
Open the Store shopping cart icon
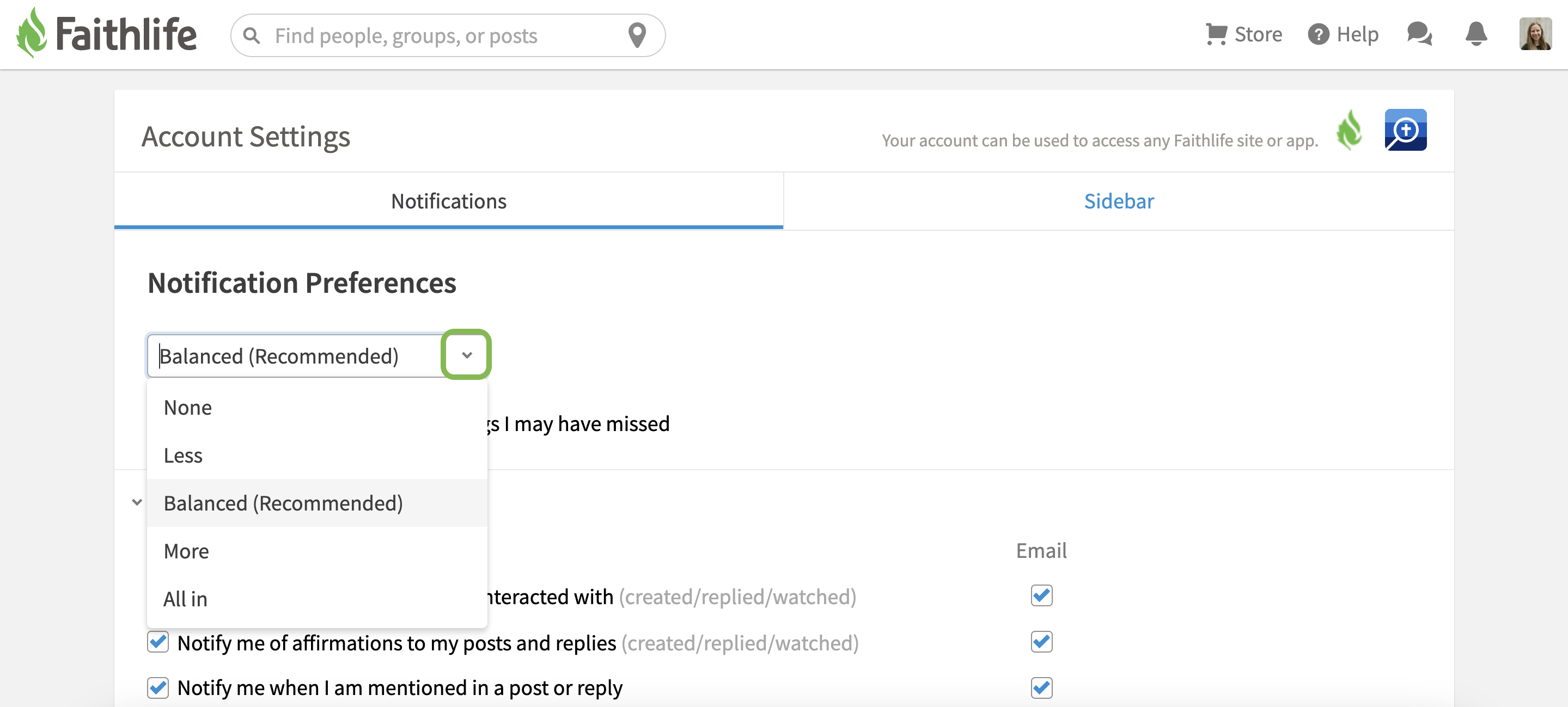click(x=1216, y=34)
